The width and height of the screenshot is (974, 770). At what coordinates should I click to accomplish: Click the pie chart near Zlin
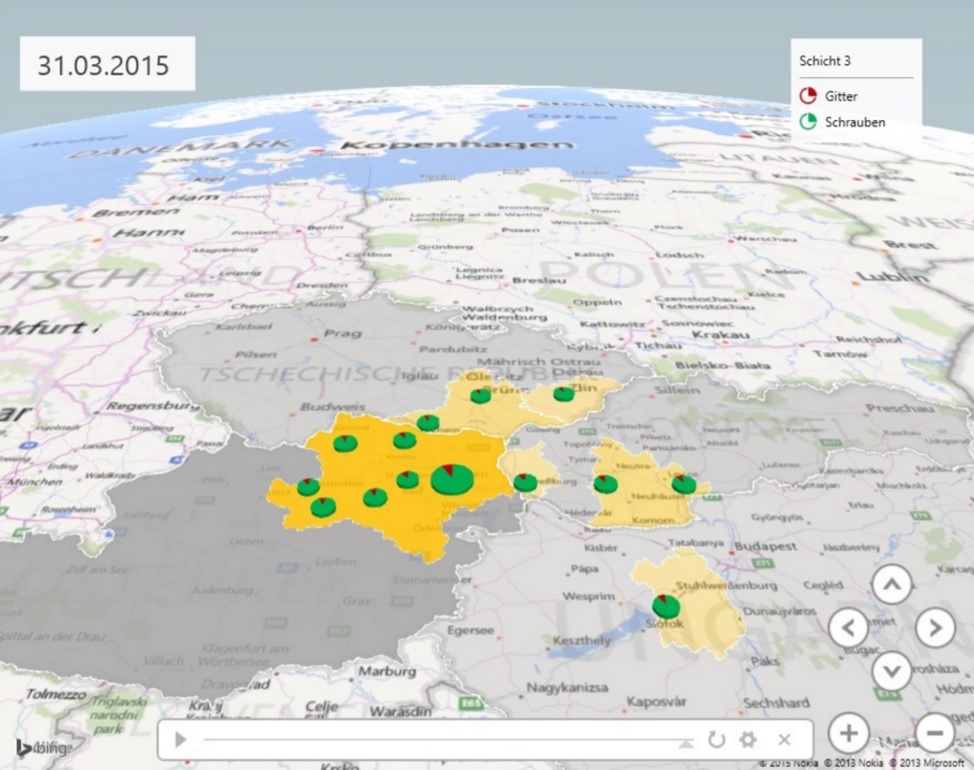pyautogui.click(x=564, y=394)
